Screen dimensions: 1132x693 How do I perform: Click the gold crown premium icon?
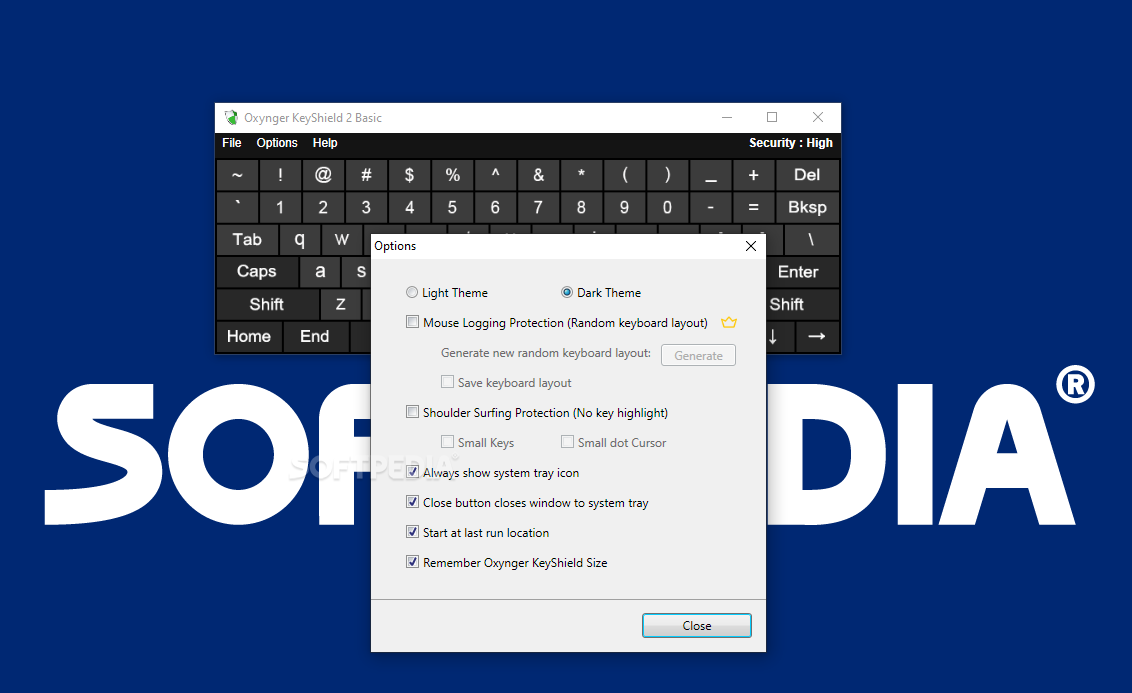pyautogui.click(x=729, y=323)
